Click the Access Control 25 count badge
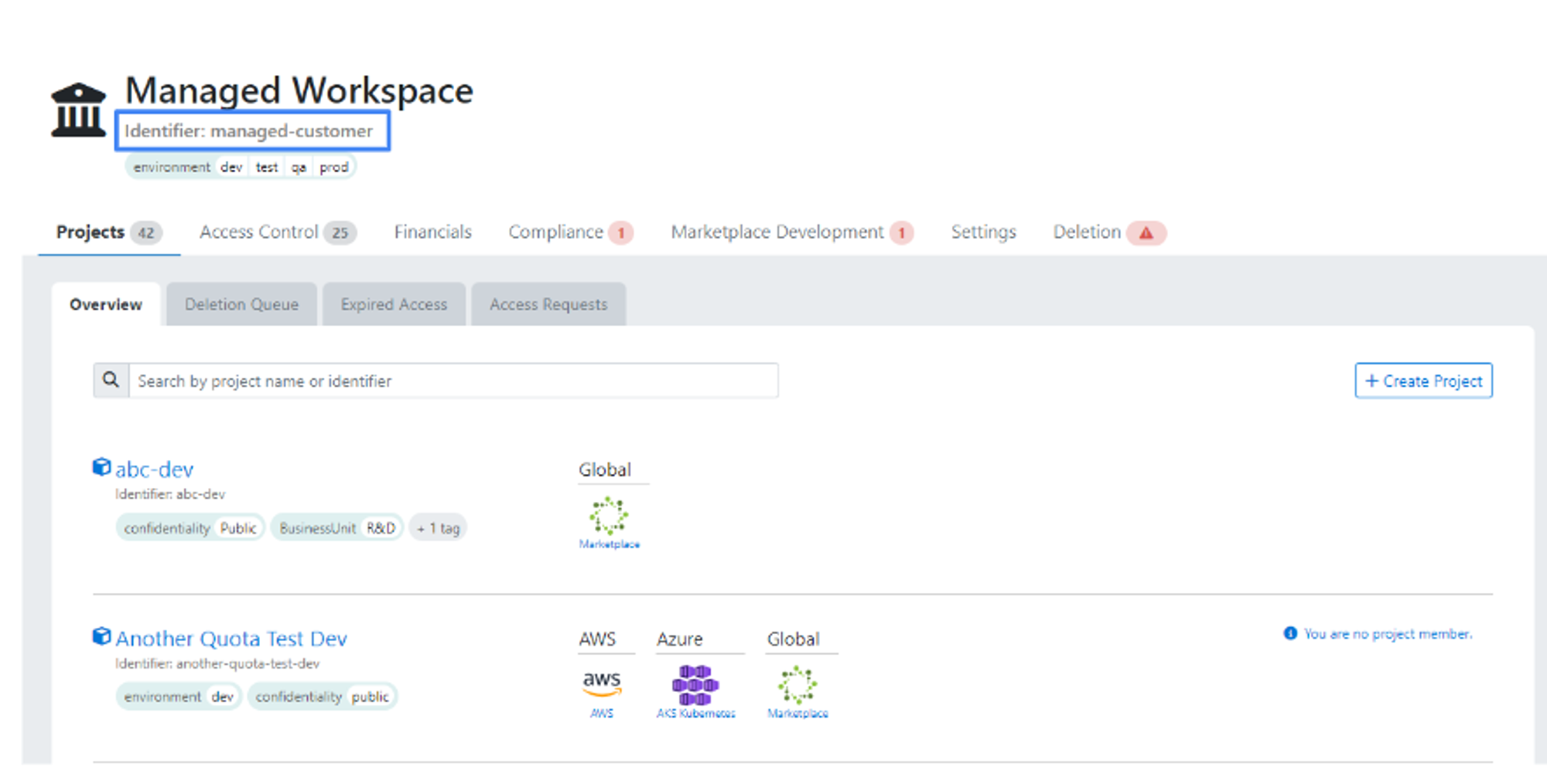The height and width of the screenshot is (784, 1547). pyautogui.click(x=340, y=233)
